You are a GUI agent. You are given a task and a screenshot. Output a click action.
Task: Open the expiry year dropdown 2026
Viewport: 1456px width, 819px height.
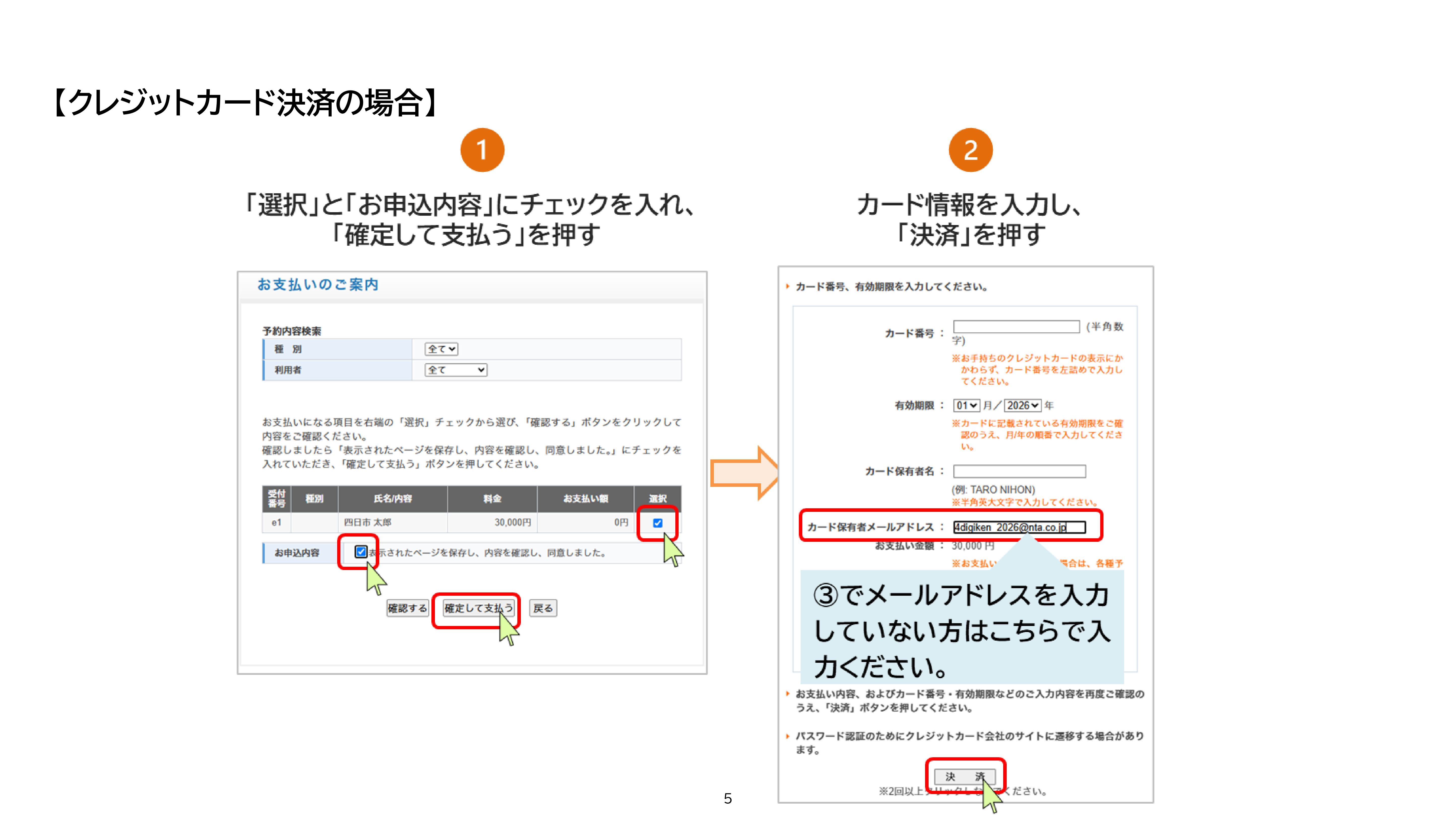(1023, 405)
